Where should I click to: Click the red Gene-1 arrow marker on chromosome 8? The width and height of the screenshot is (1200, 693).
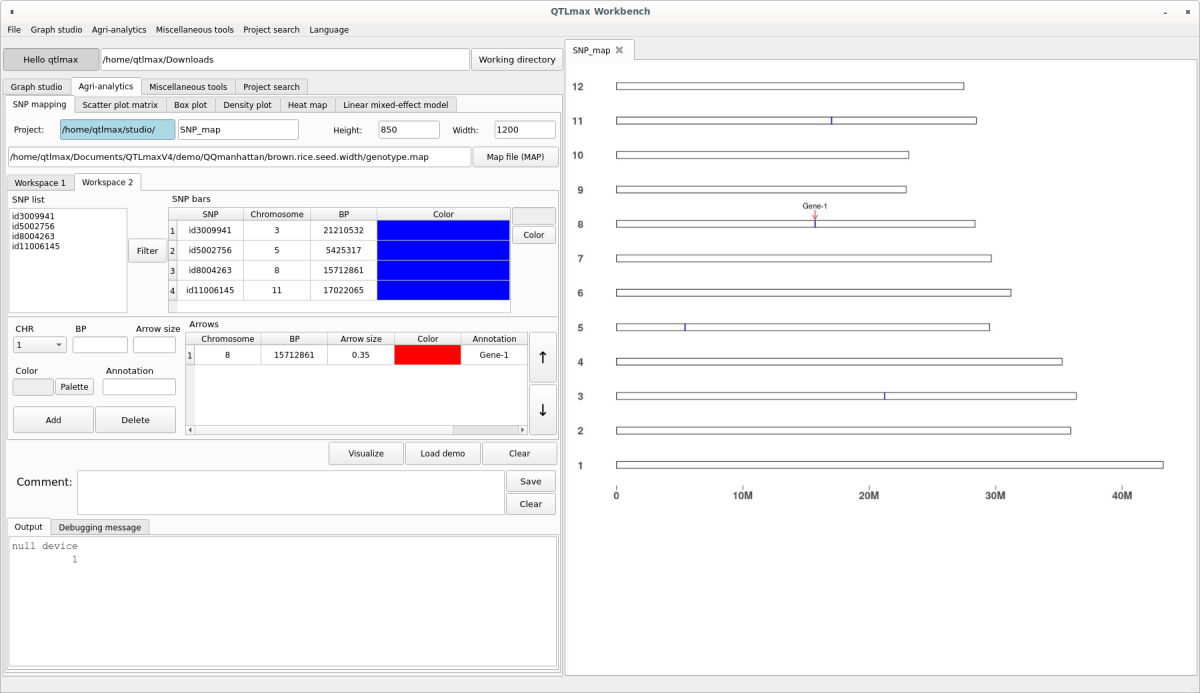point(815,215)
